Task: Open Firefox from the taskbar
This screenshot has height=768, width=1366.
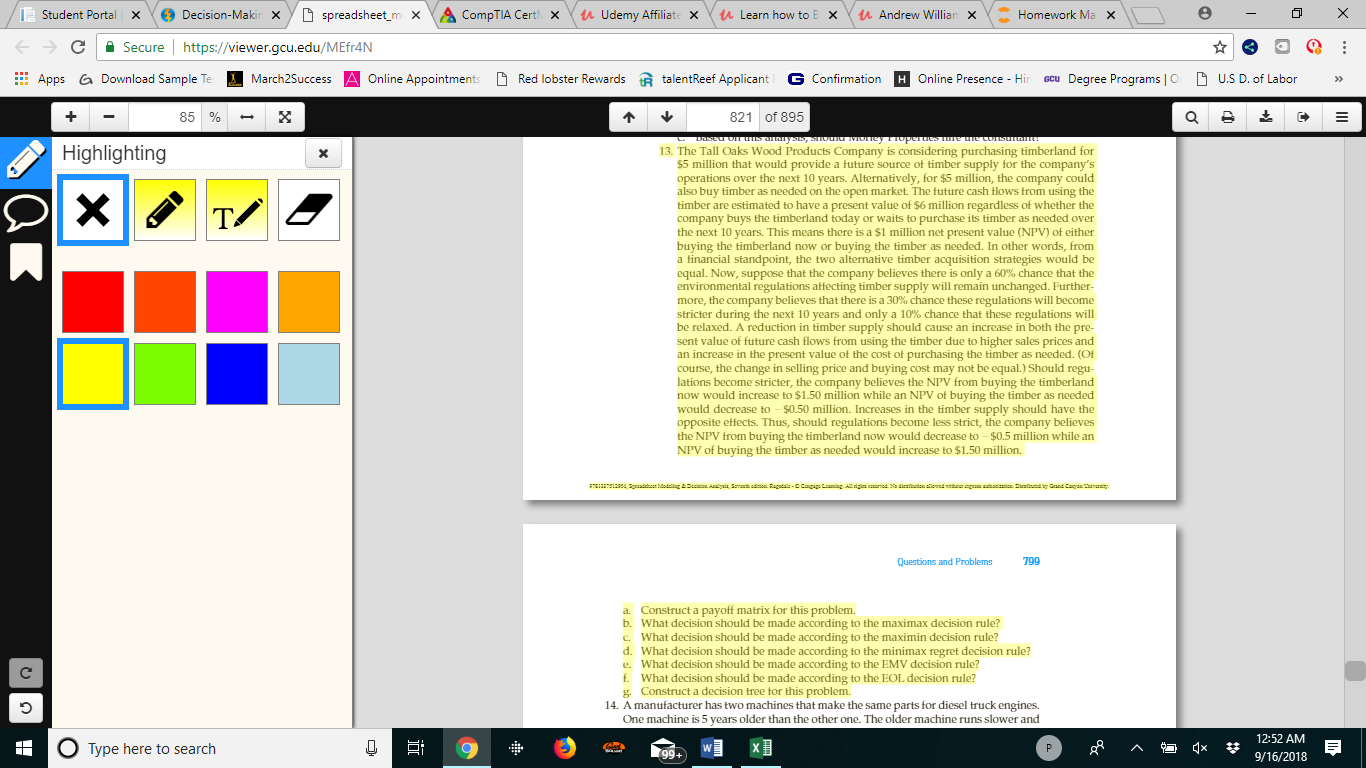Action: pyautogui.click(x=565, y=748)
